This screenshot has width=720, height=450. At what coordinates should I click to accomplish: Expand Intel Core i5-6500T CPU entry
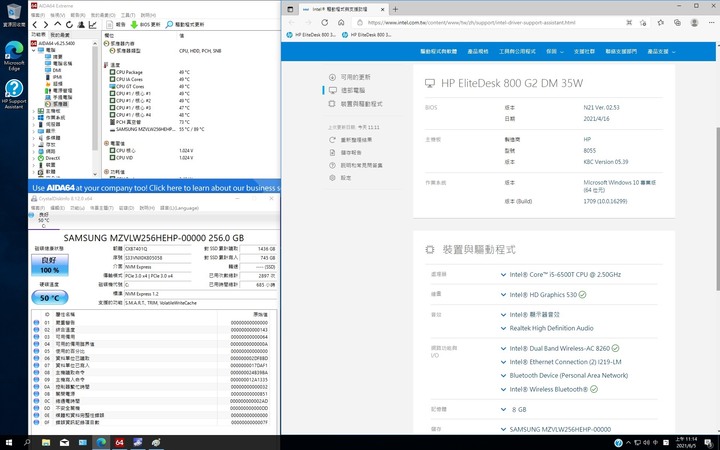tap(503, 275)
